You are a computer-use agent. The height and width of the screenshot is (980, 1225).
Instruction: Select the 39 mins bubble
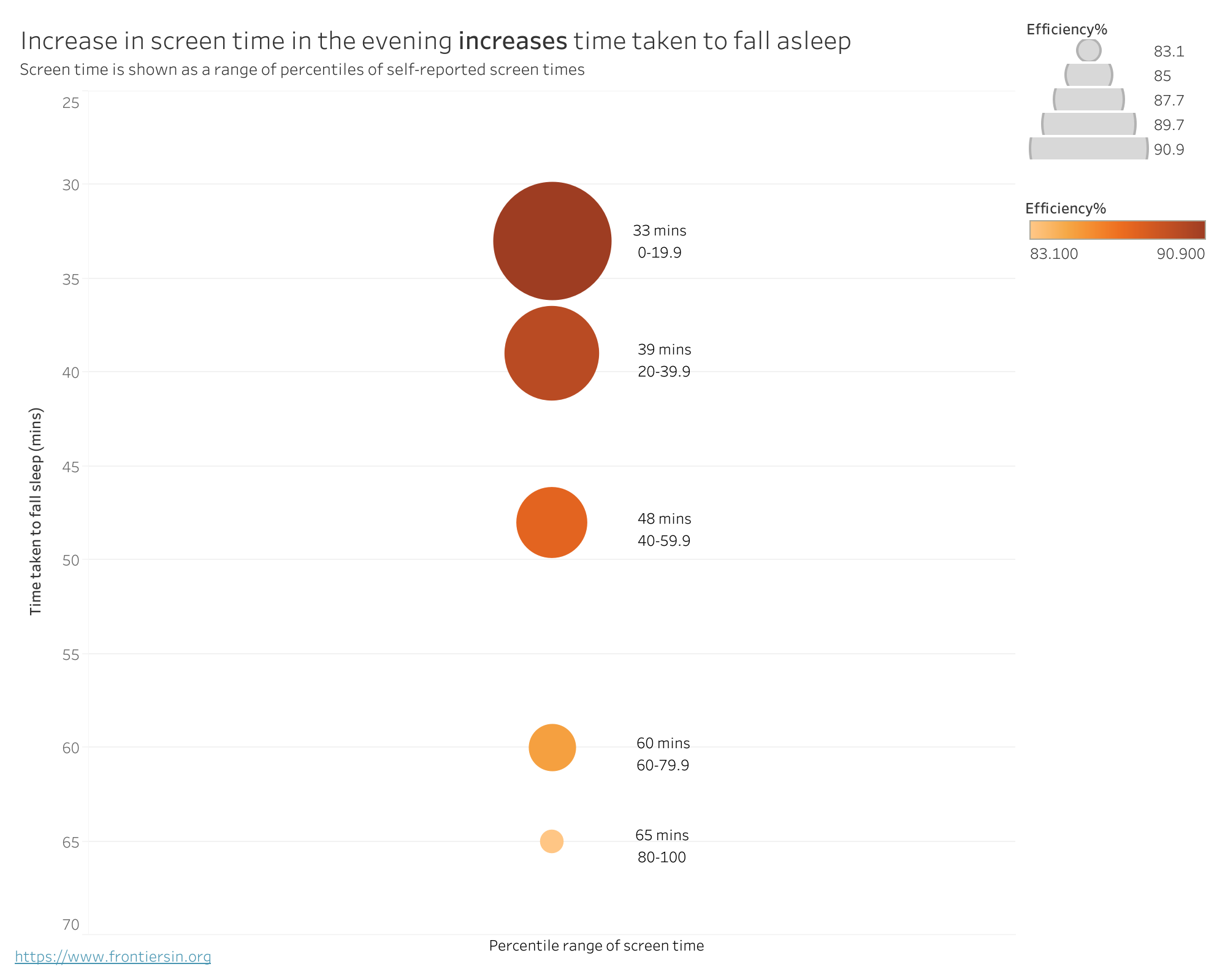click(x=552, y=353)
